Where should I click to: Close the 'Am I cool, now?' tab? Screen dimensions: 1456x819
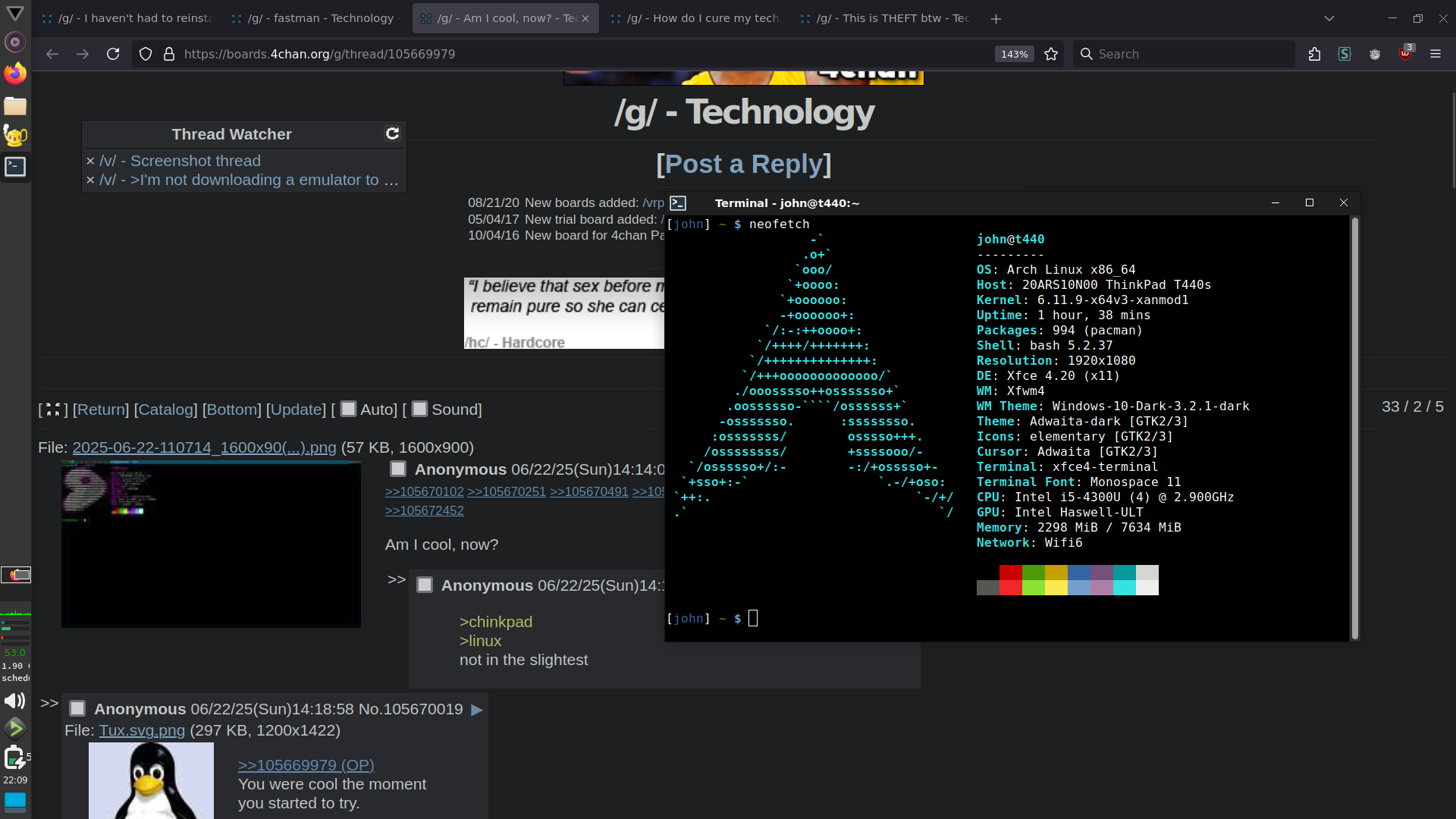(585, 18)
